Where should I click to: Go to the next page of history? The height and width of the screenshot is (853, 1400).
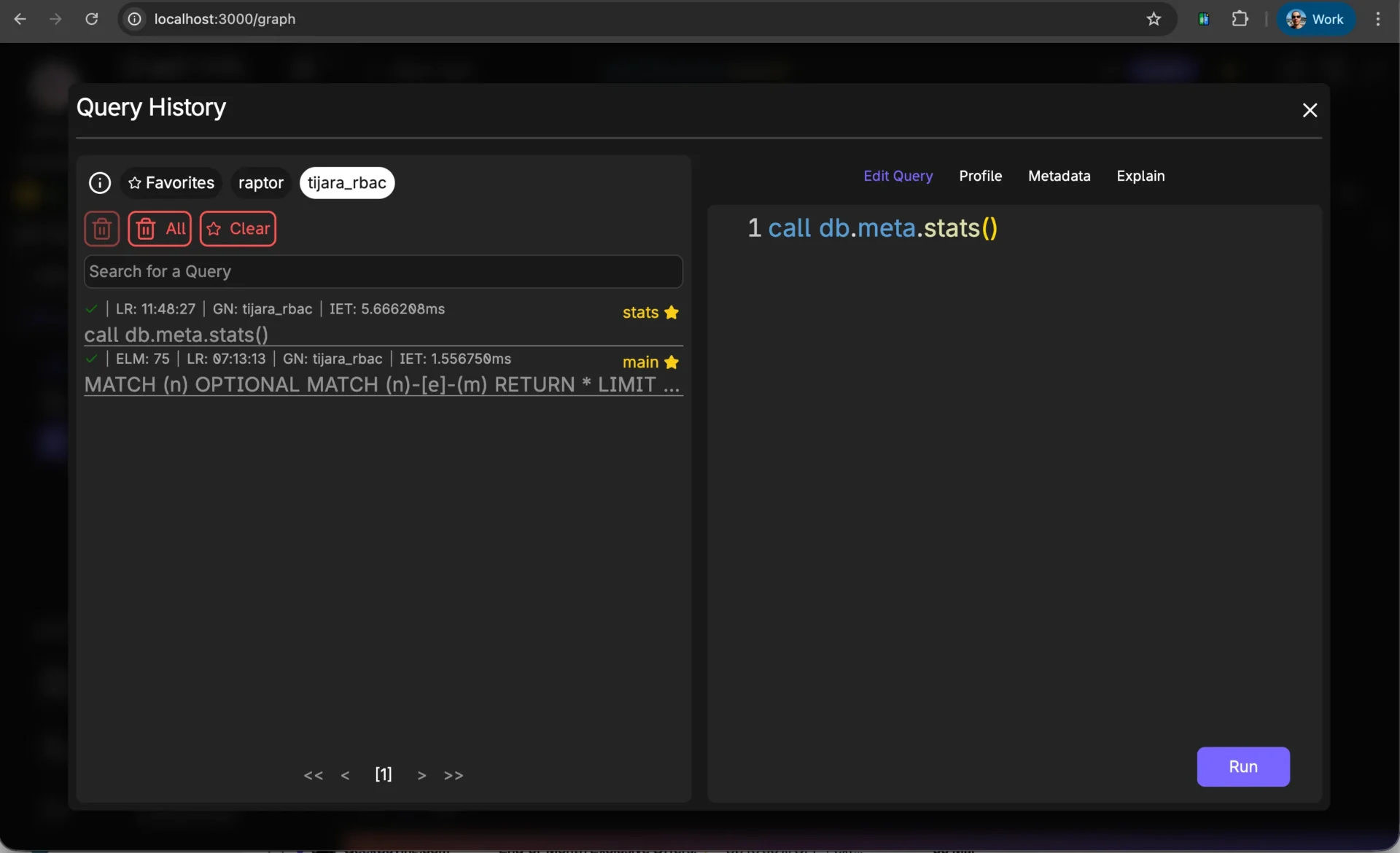pos(421,775)
